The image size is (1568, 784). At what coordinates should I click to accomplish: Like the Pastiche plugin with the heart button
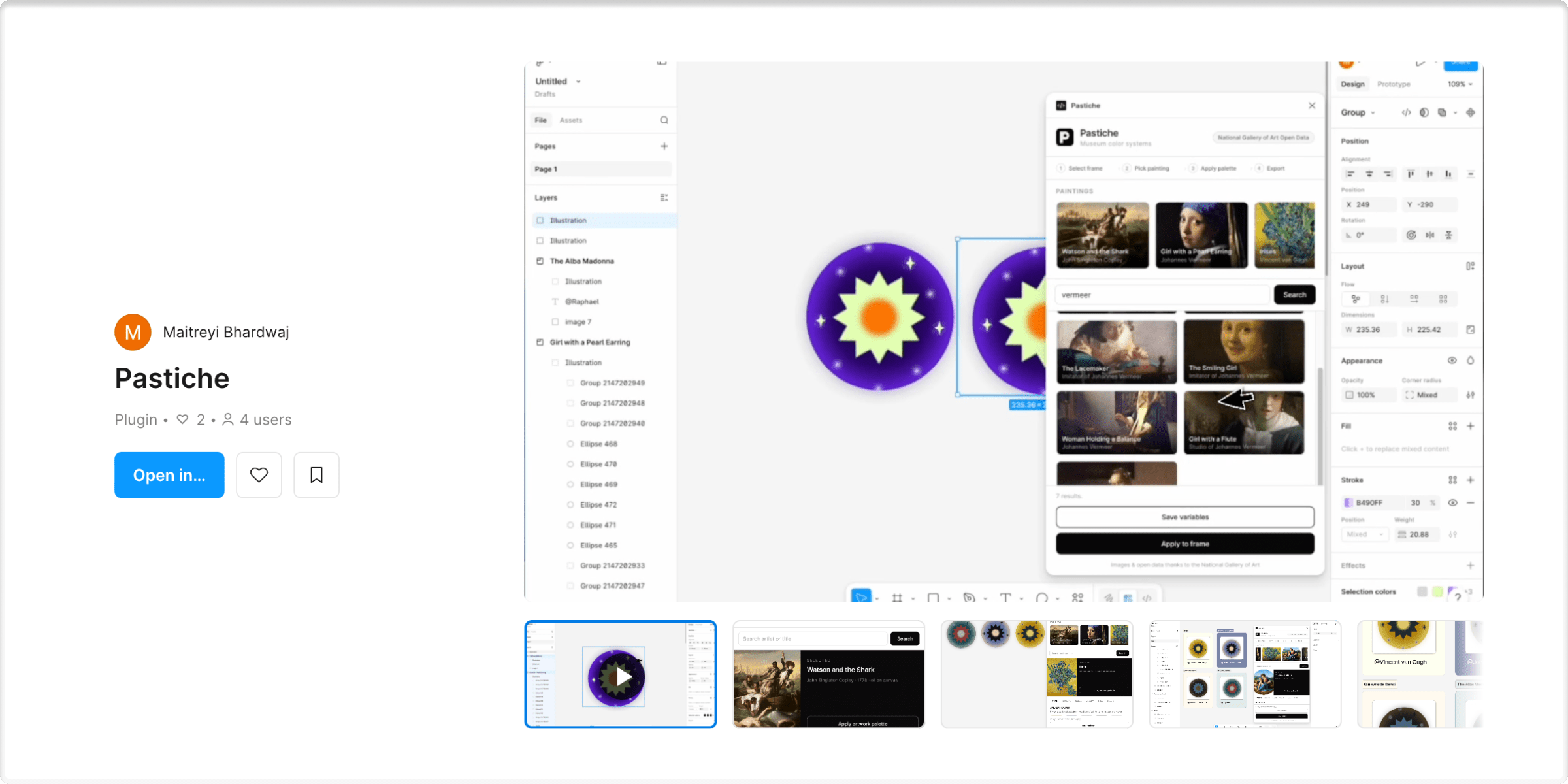pos(259,475)
